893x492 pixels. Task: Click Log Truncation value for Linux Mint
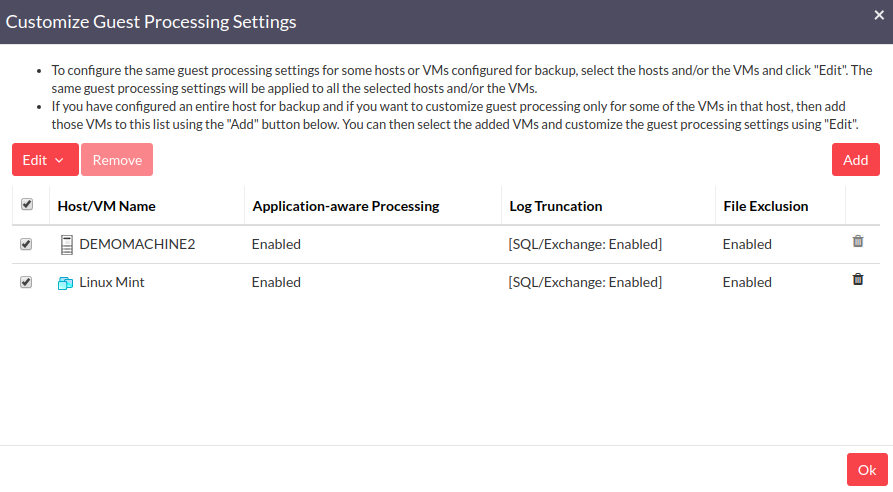tap(585, 282)
